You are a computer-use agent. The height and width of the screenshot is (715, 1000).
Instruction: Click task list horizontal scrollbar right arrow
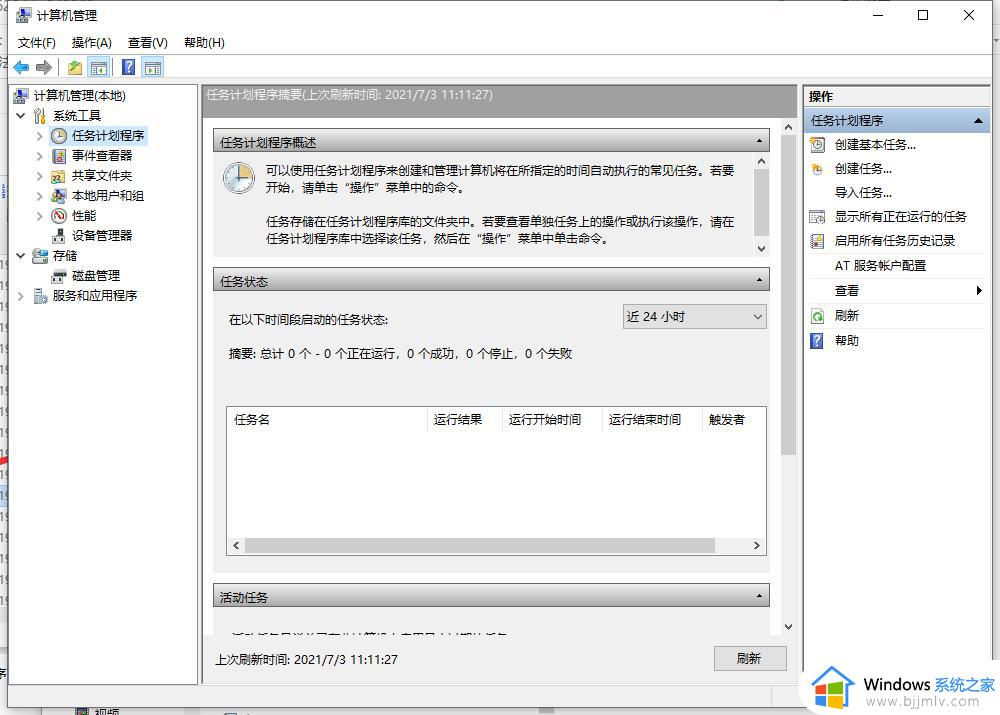coord(756,546)
